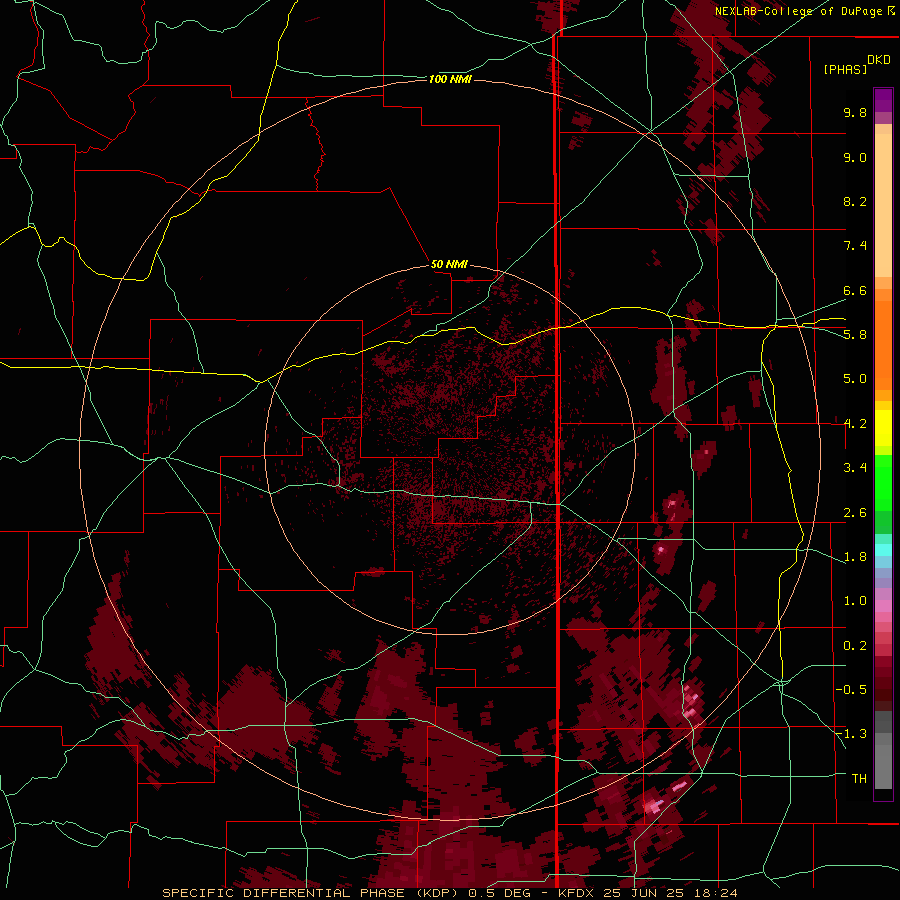Click the 100 NMI range ring label
Viewport: 900px width, 900px height.
coord(450,79)
